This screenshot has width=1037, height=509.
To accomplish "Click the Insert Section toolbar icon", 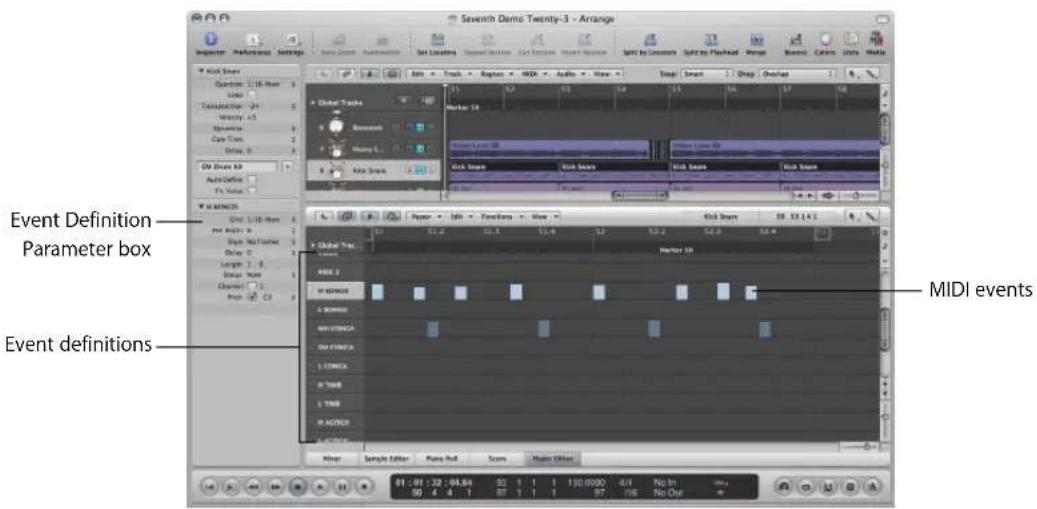I will [x=584, y=40].
